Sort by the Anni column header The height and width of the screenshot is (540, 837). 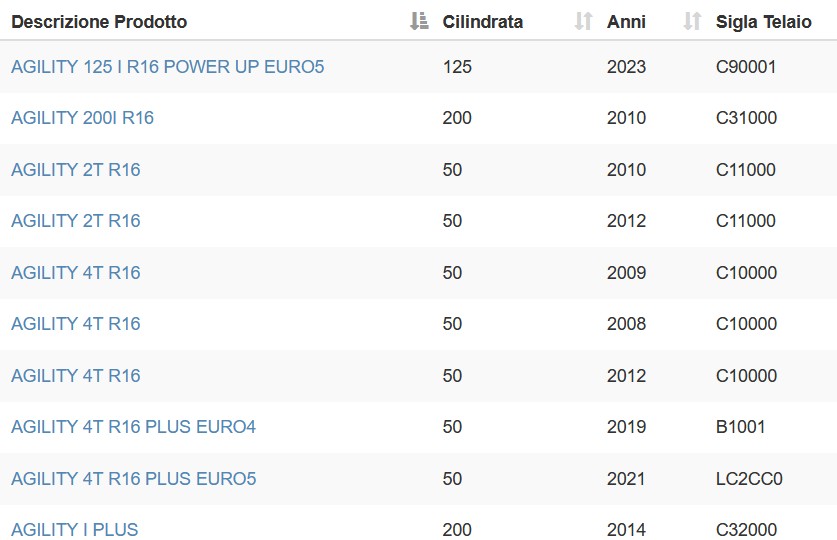point(626,22)
